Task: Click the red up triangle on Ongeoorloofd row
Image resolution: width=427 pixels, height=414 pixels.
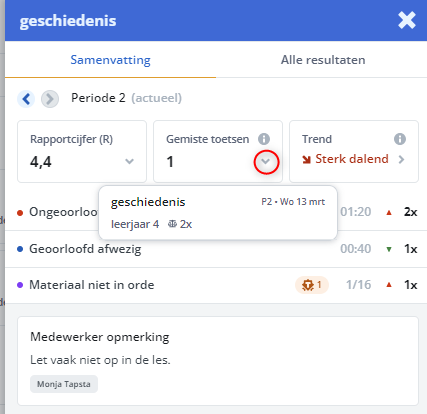Action: coord(389,212)
